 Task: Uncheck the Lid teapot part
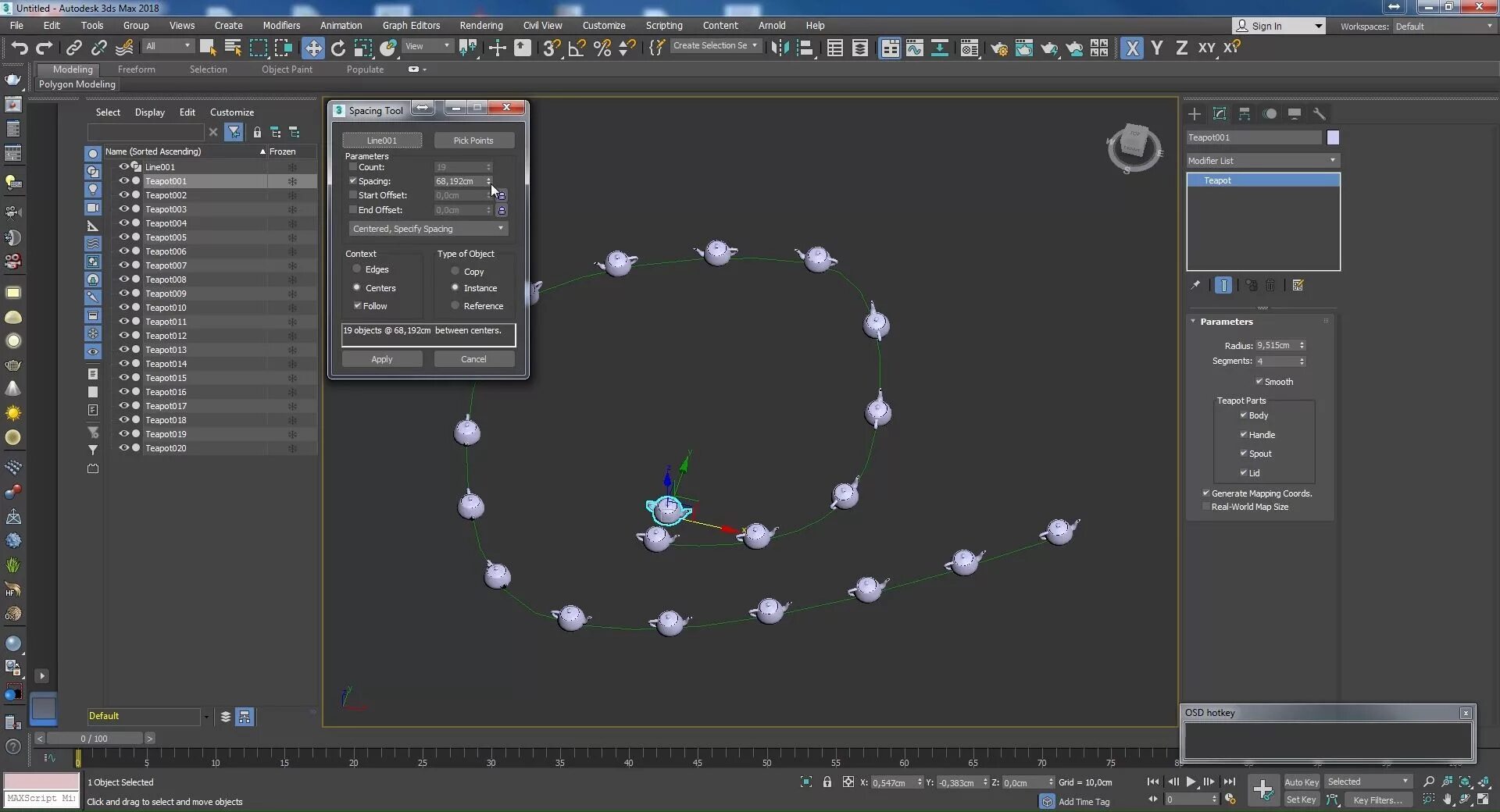1243,472
